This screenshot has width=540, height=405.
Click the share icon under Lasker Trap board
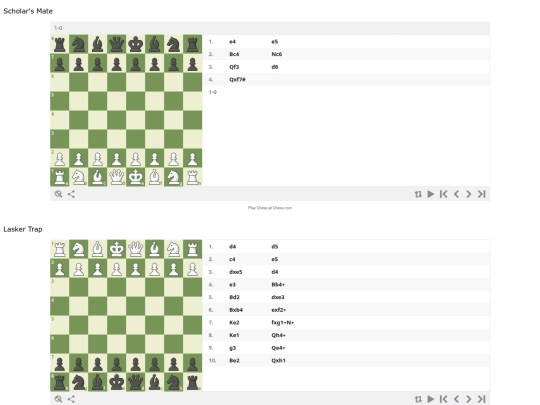click(71, 399)
